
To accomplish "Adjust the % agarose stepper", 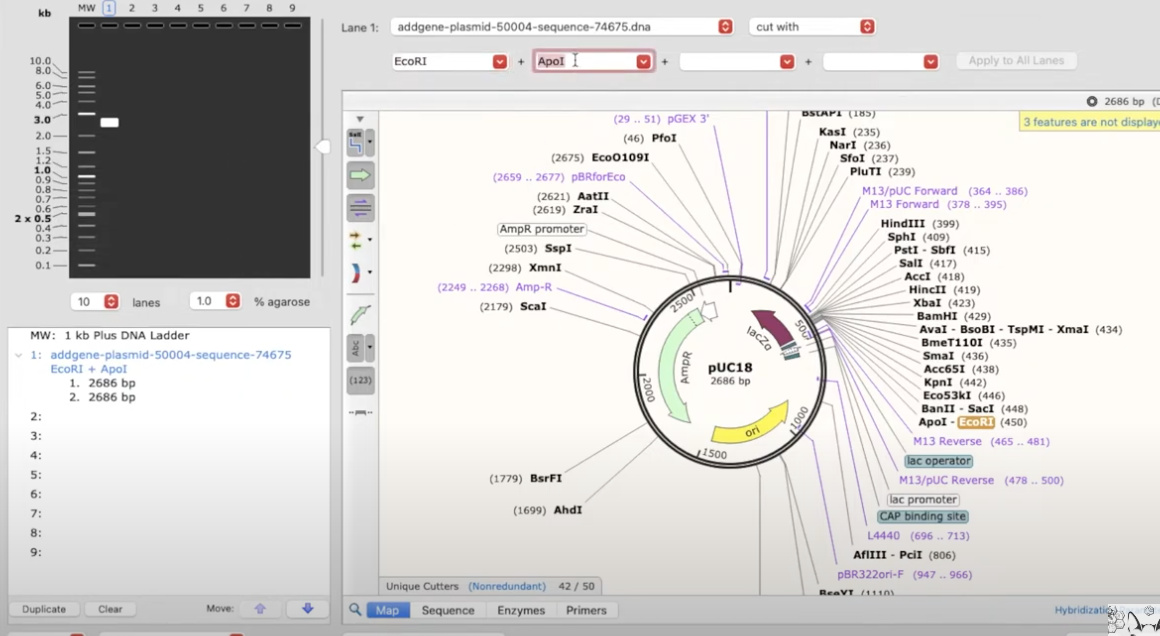I will [x=232, y=301].
